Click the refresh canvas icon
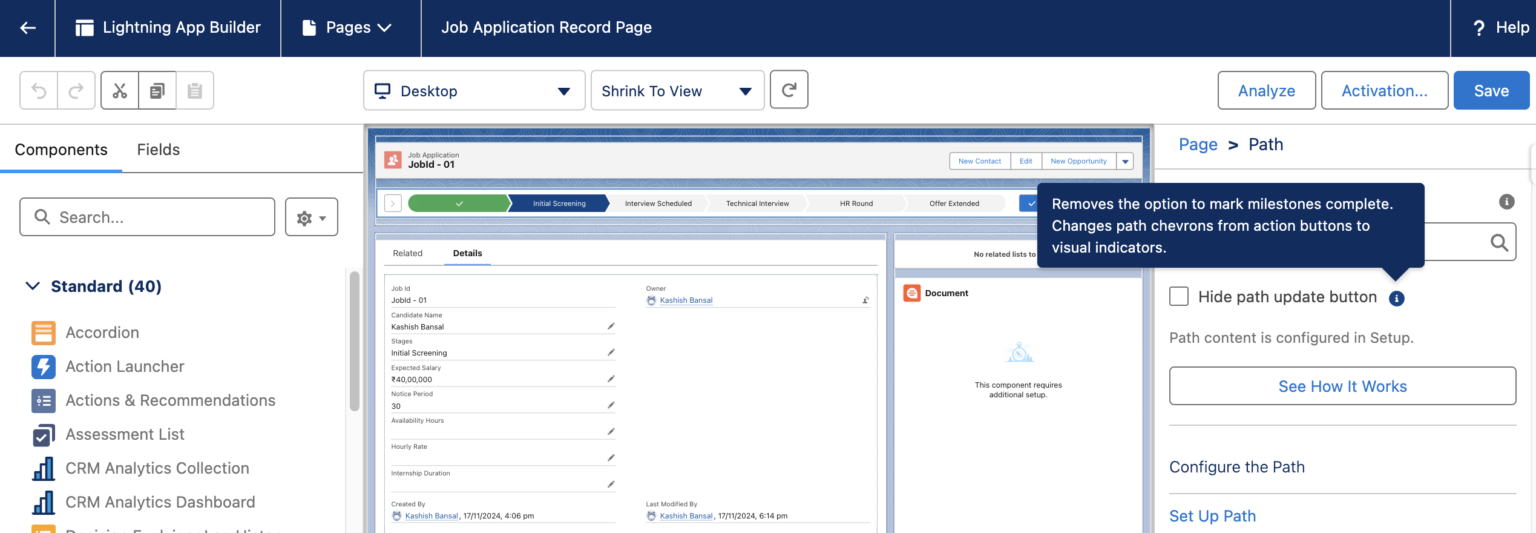 click(x=789, y=90)
